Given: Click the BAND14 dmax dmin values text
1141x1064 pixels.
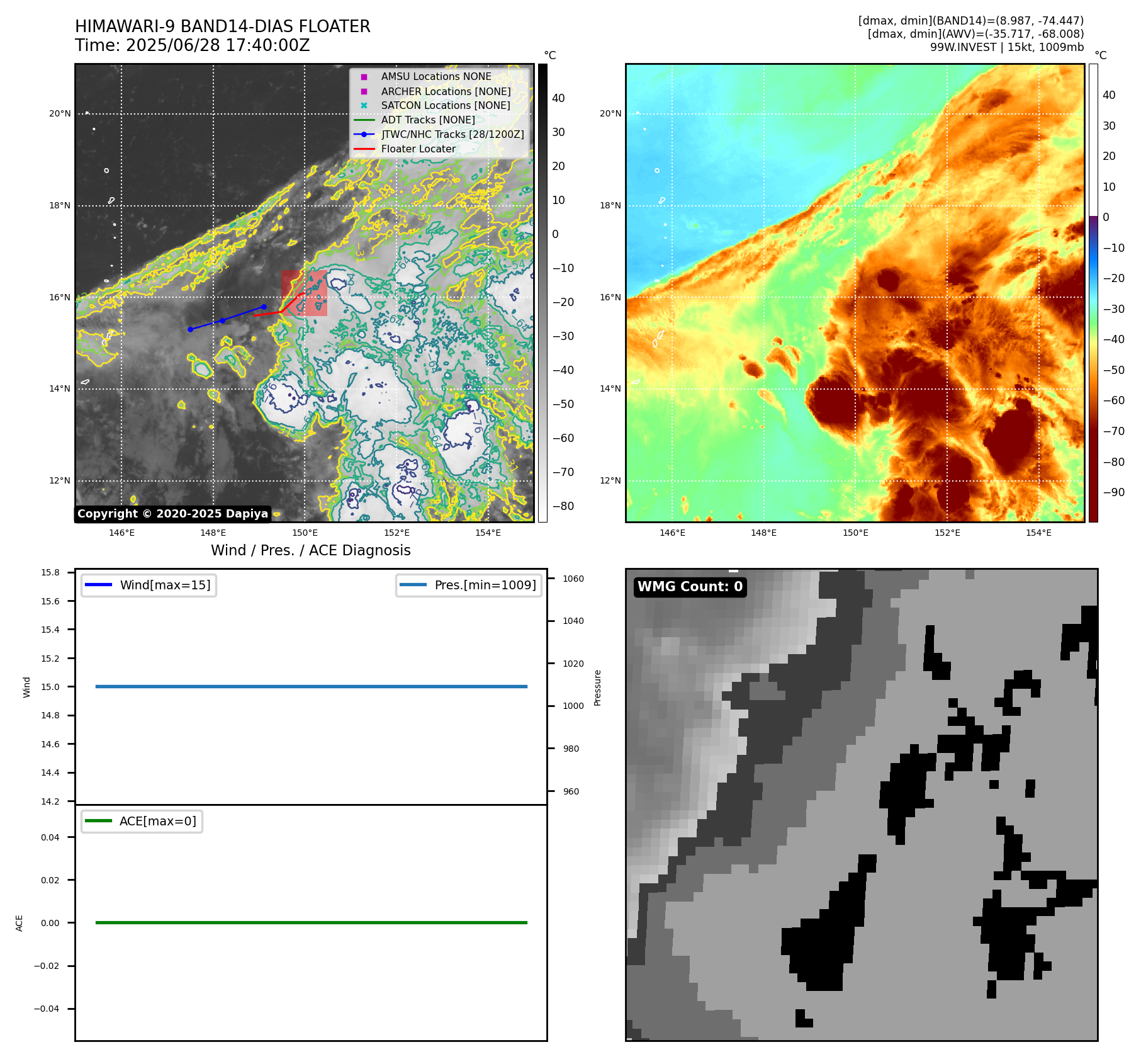Looking at the screenshot, I should click(971, 21).
